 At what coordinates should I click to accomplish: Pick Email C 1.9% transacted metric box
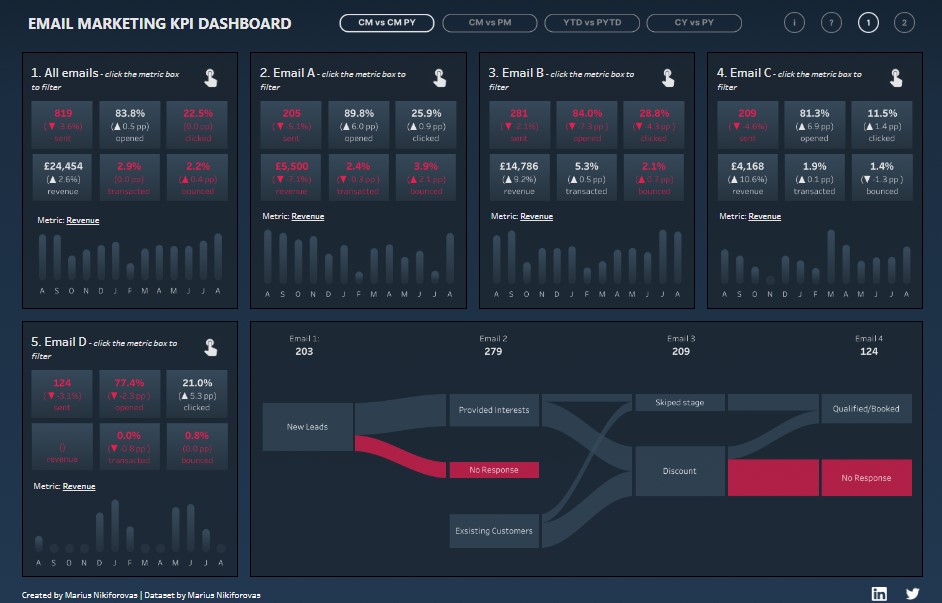pos(815,178)
